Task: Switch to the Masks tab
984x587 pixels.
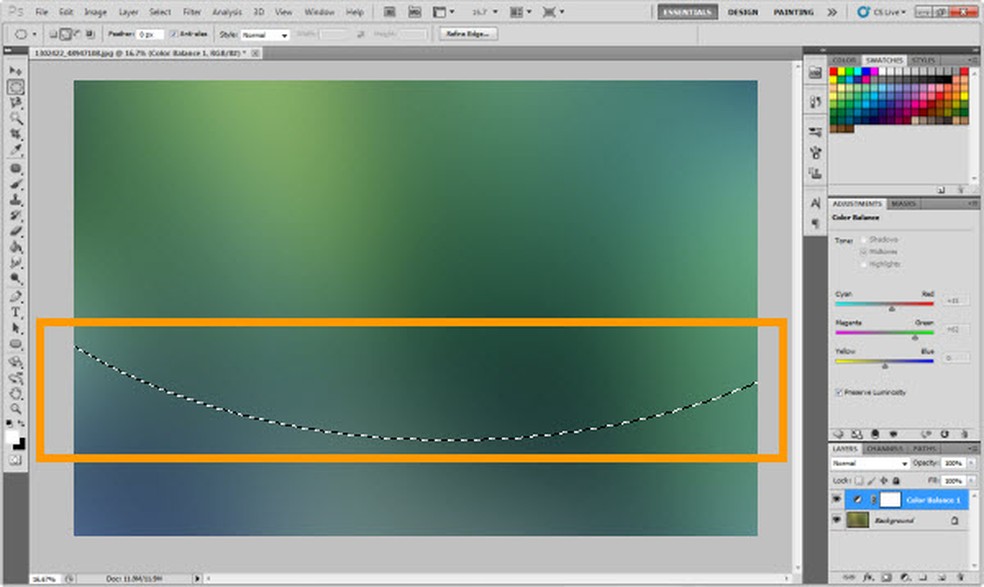Action: pos(903,203)
